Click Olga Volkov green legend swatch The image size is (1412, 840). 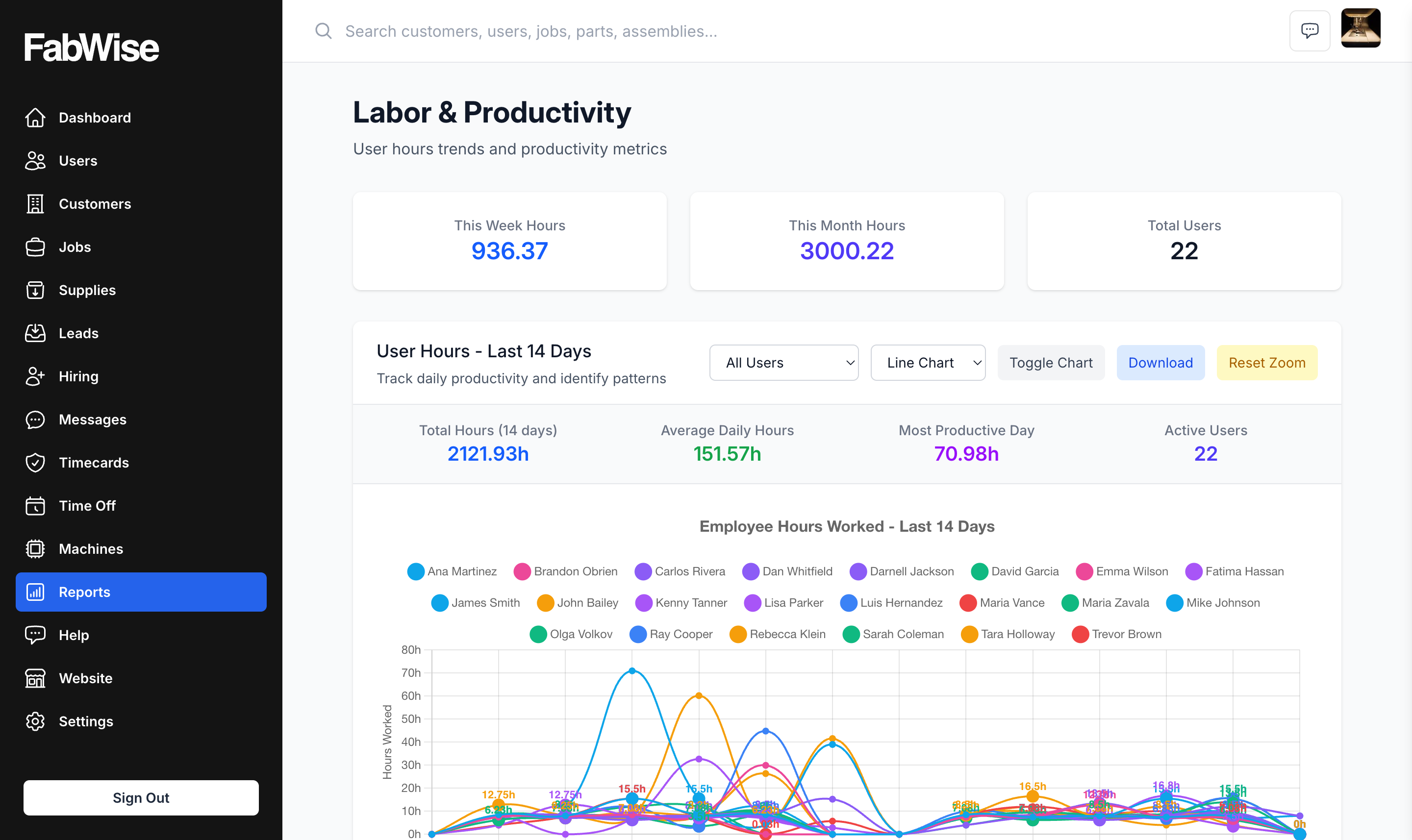pyautogui.click(x=538, y=634)
